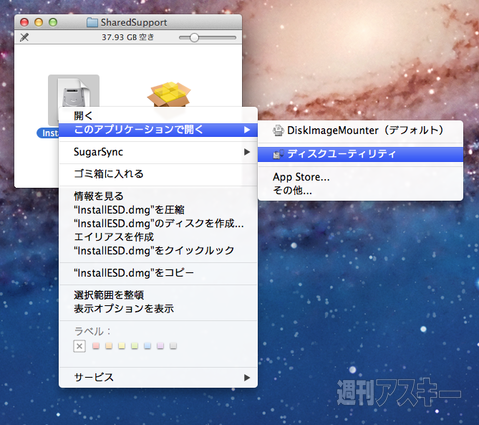The height and width of the screenshot is (425, 479).
Task: Apply the green label color
Action: point(134,346)
